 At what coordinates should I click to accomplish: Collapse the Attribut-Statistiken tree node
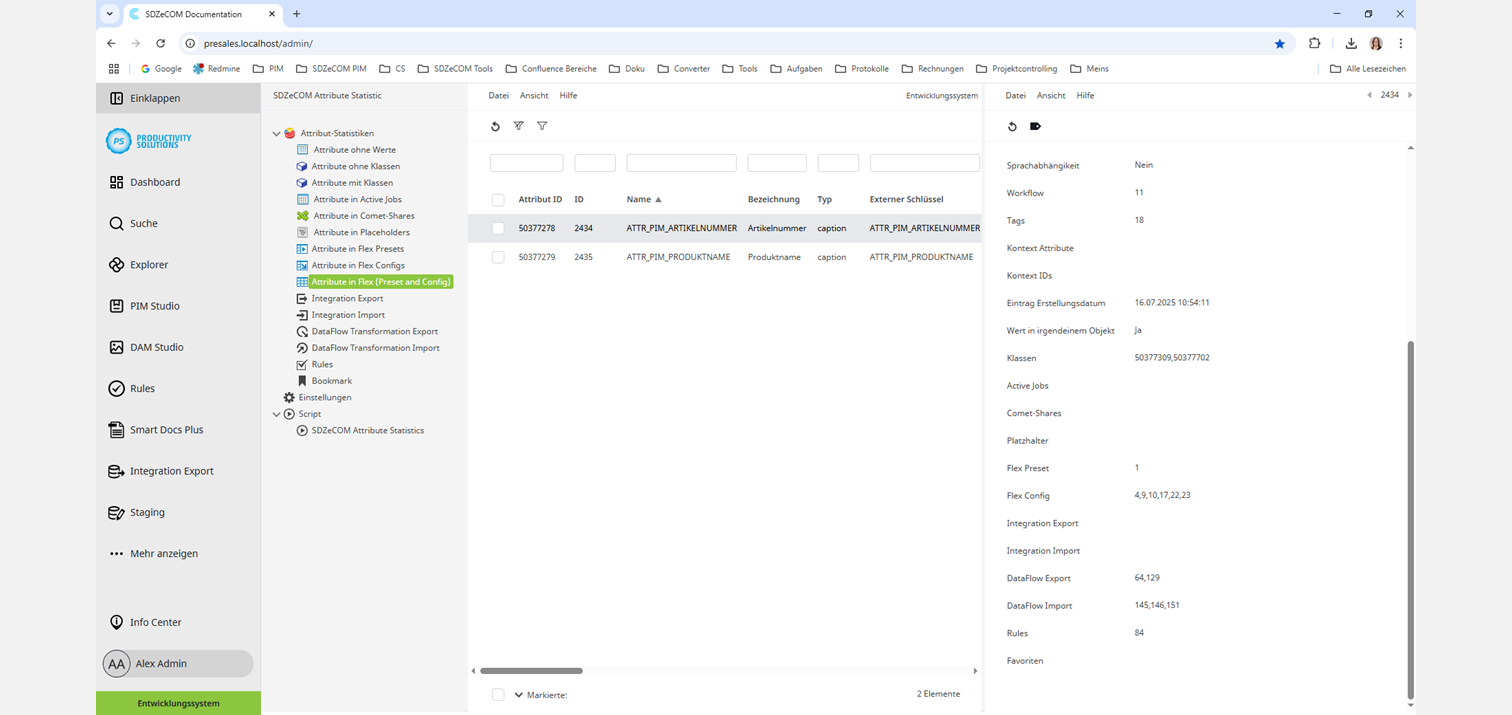(x=277, y=133)
